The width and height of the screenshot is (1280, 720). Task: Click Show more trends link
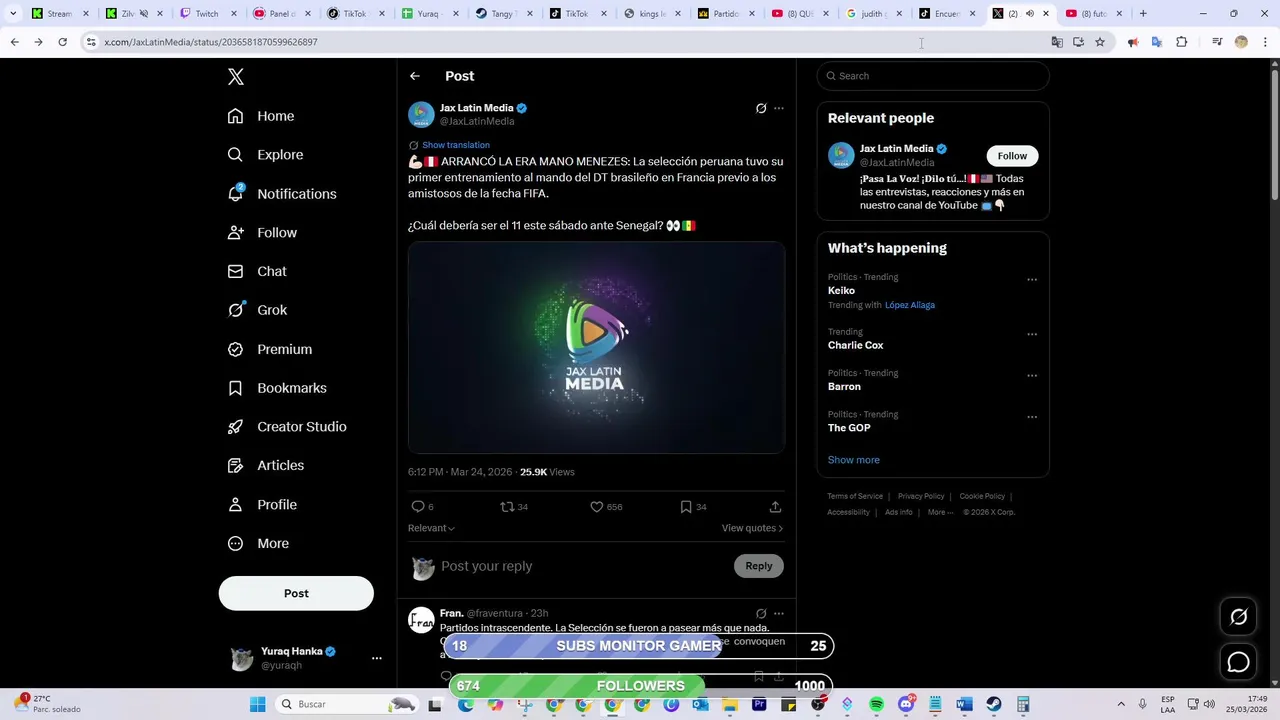tap(854, 460)
